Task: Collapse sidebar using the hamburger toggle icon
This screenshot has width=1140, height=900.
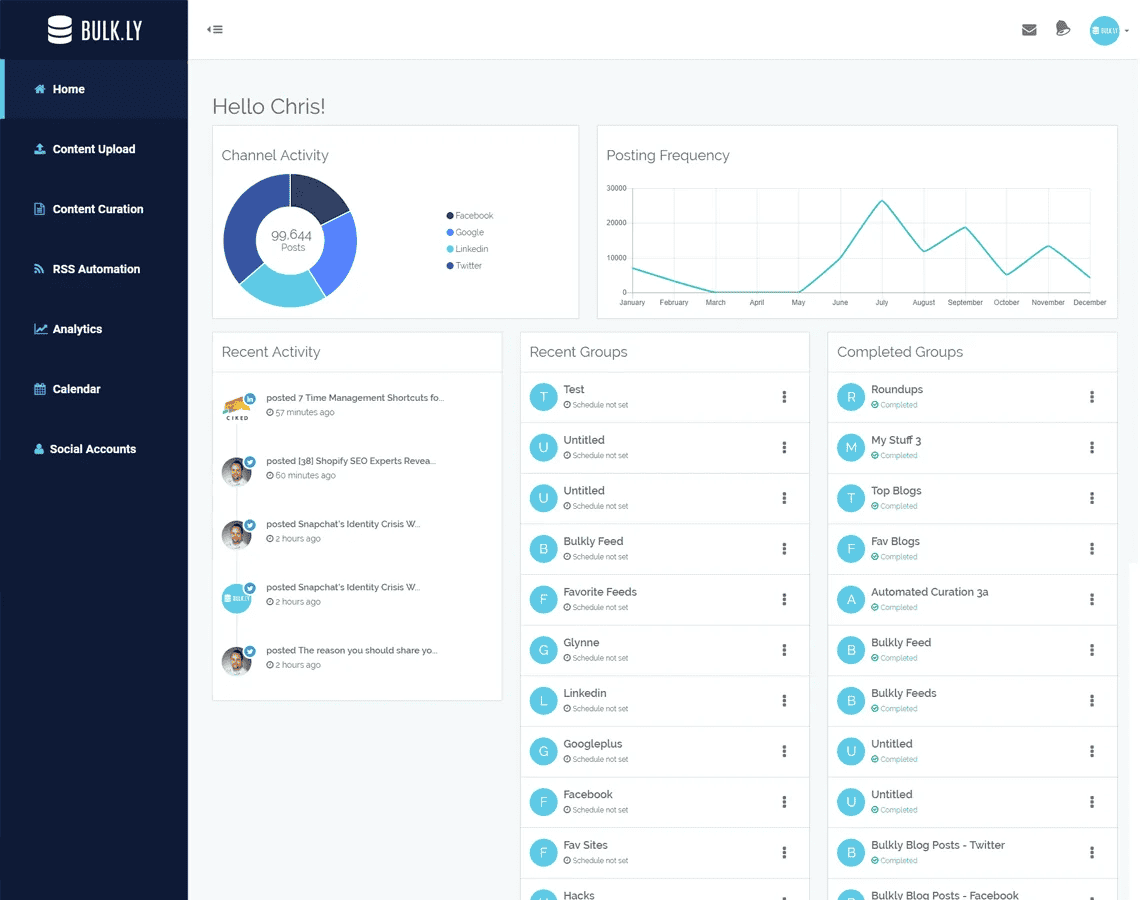Action: click(x=215, y=29)
